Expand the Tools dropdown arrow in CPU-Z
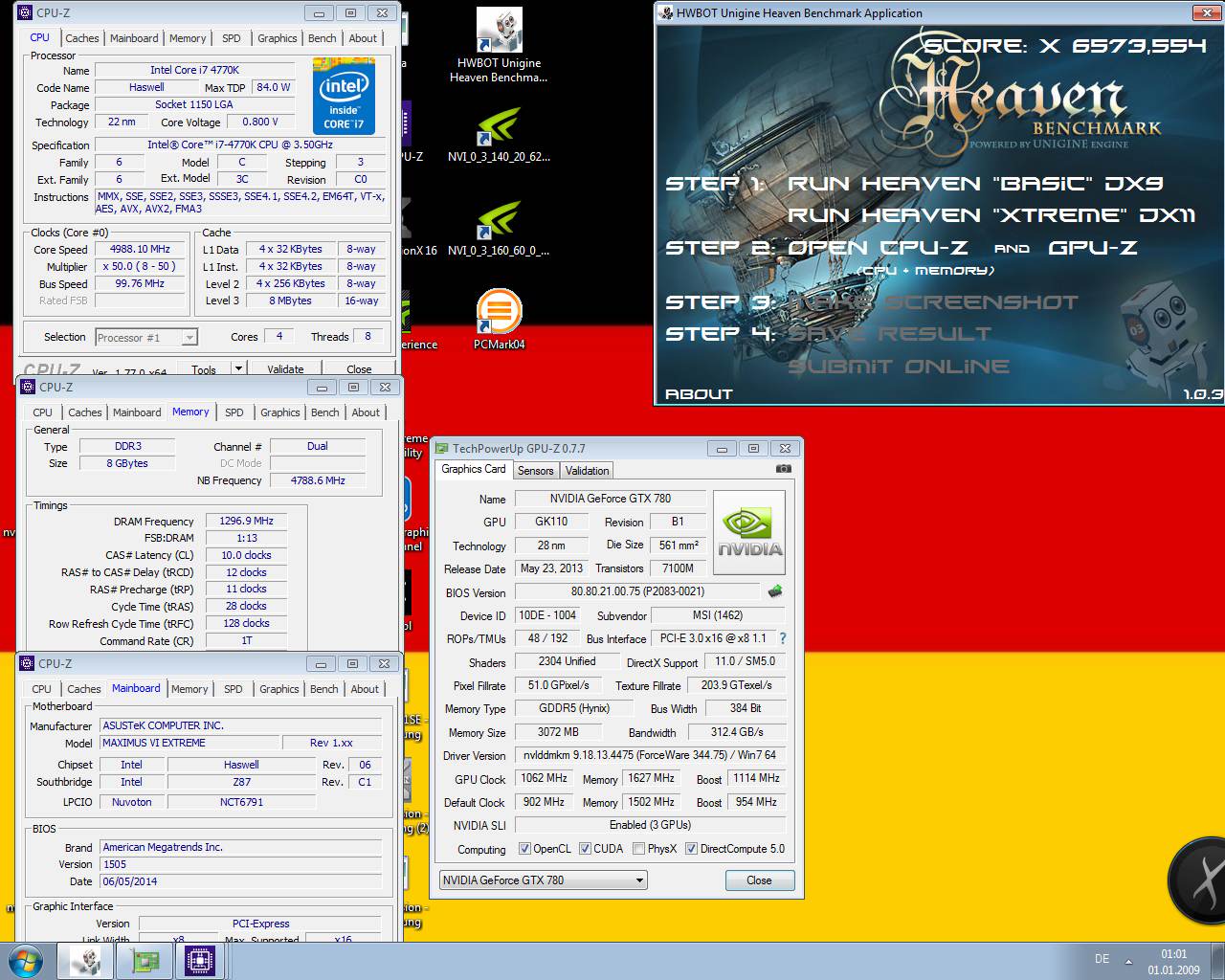This screenshot has height=980, width=1225. tap(238, 368)
